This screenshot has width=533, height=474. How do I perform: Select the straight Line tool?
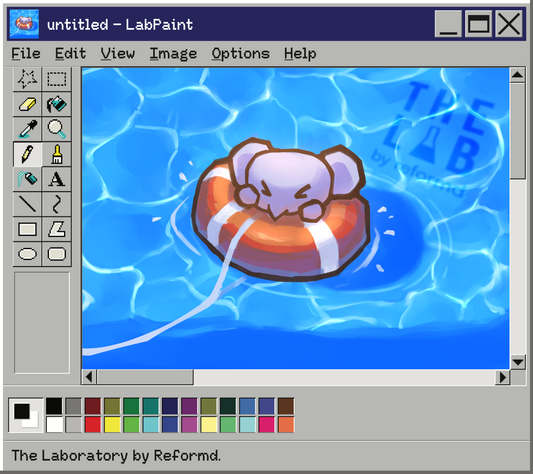click(27, 204)
